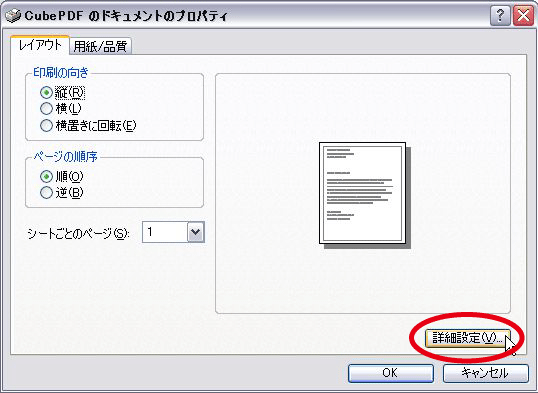The height and width of the screenshot is (393, 538).
Task: Close the document properties dialog
Action: tap(523, 15)
